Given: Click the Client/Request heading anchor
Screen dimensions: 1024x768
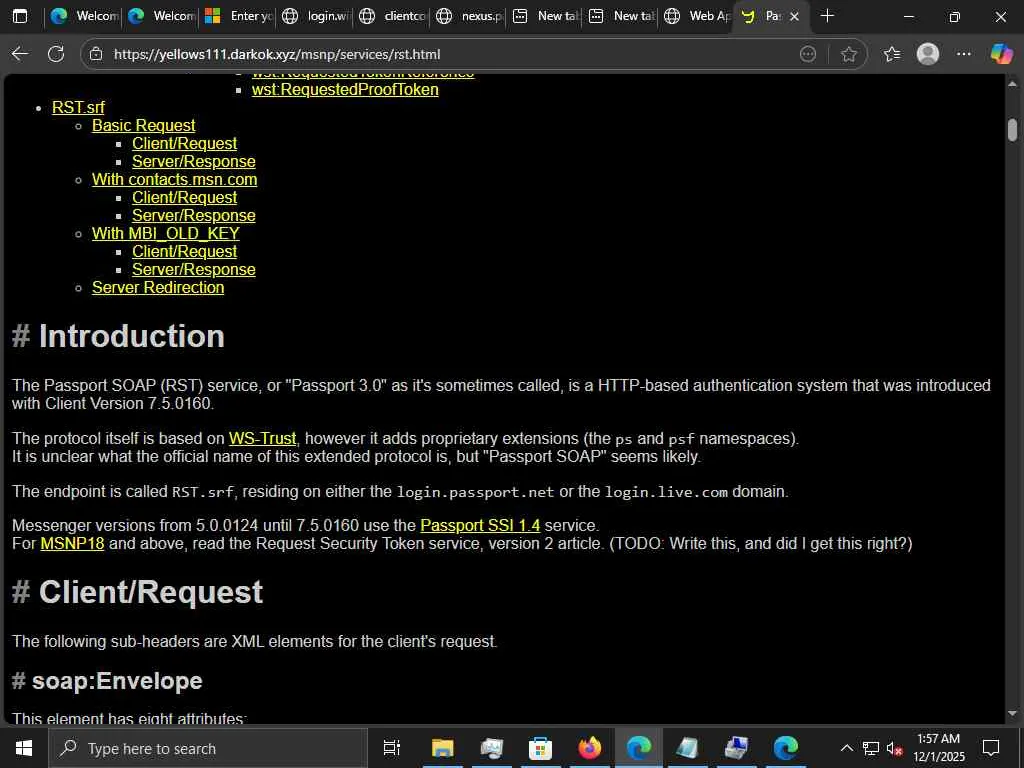Looking at the screenshot, I should (x=21, y=592).
